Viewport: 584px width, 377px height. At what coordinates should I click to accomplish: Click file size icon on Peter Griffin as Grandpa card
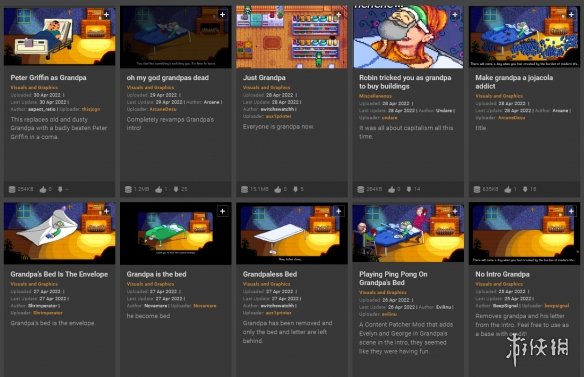[12, 189]
